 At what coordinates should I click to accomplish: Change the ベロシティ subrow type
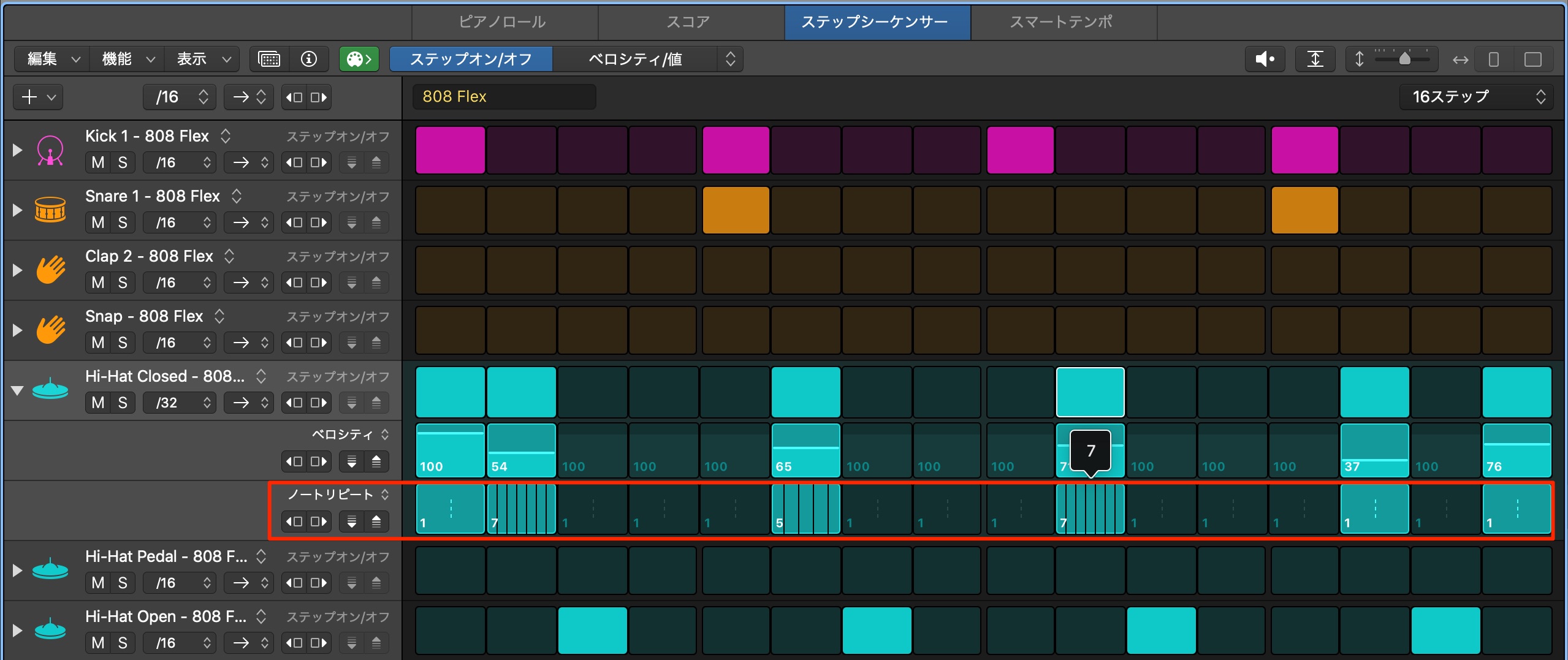351,434
